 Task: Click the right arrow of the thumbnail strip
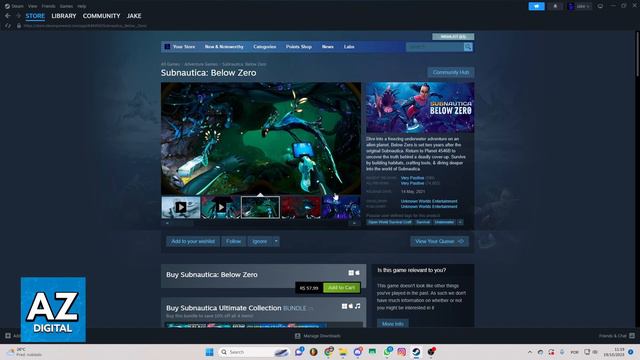click(354, 223)
